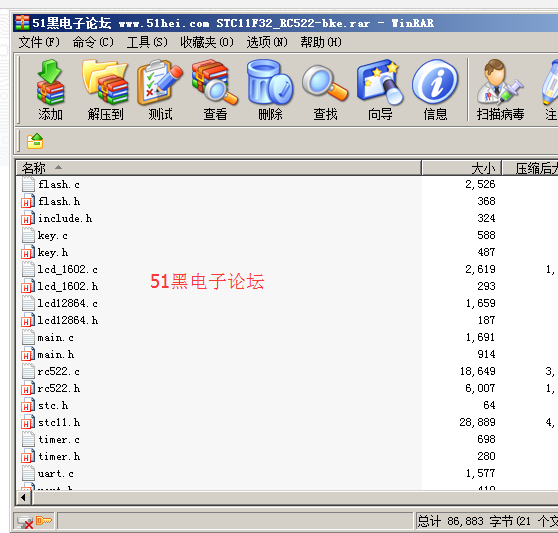Click the Add (添加) toolbar icon

click(50, 83)
